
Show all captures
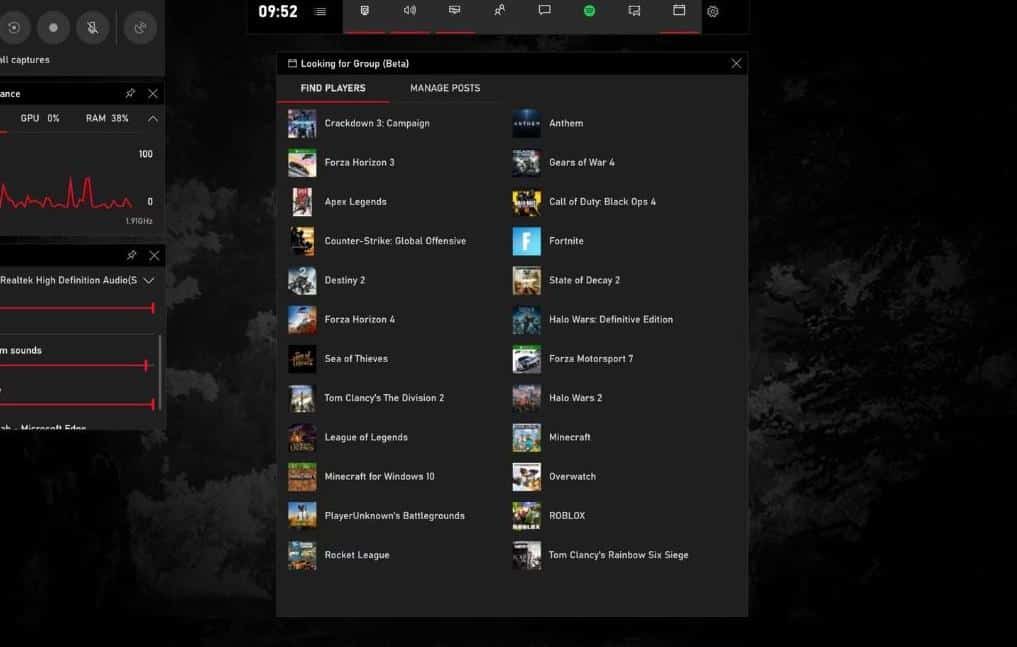pyautogui.click(x=25, y=60)
